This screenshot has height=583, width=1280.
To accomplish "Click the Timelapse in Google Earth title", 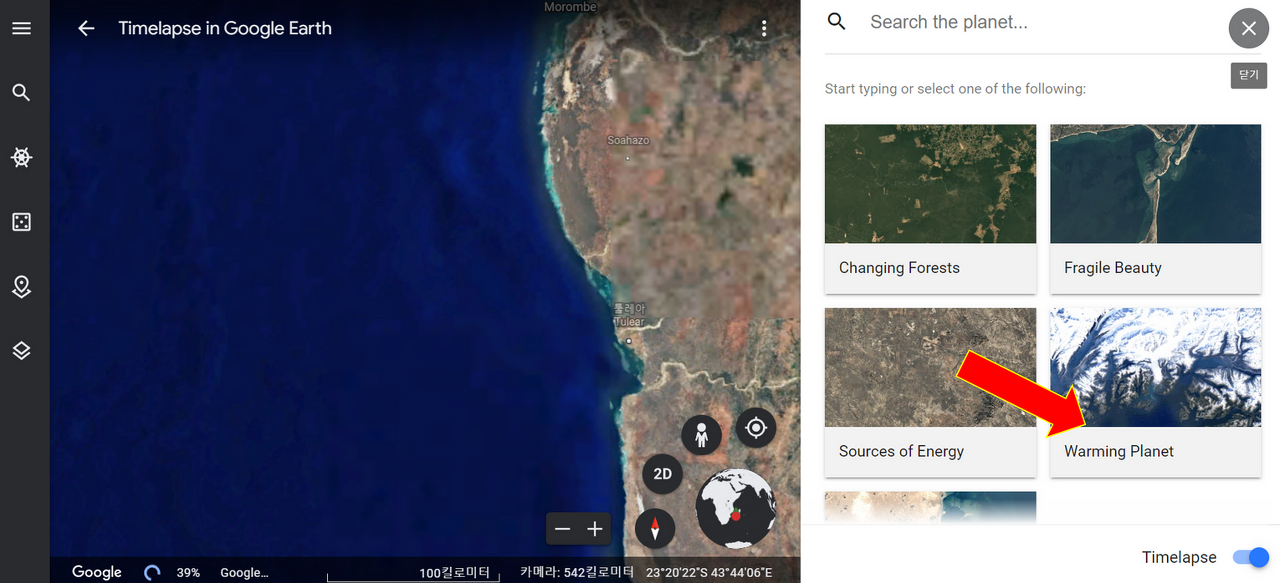I will (225, 28).
